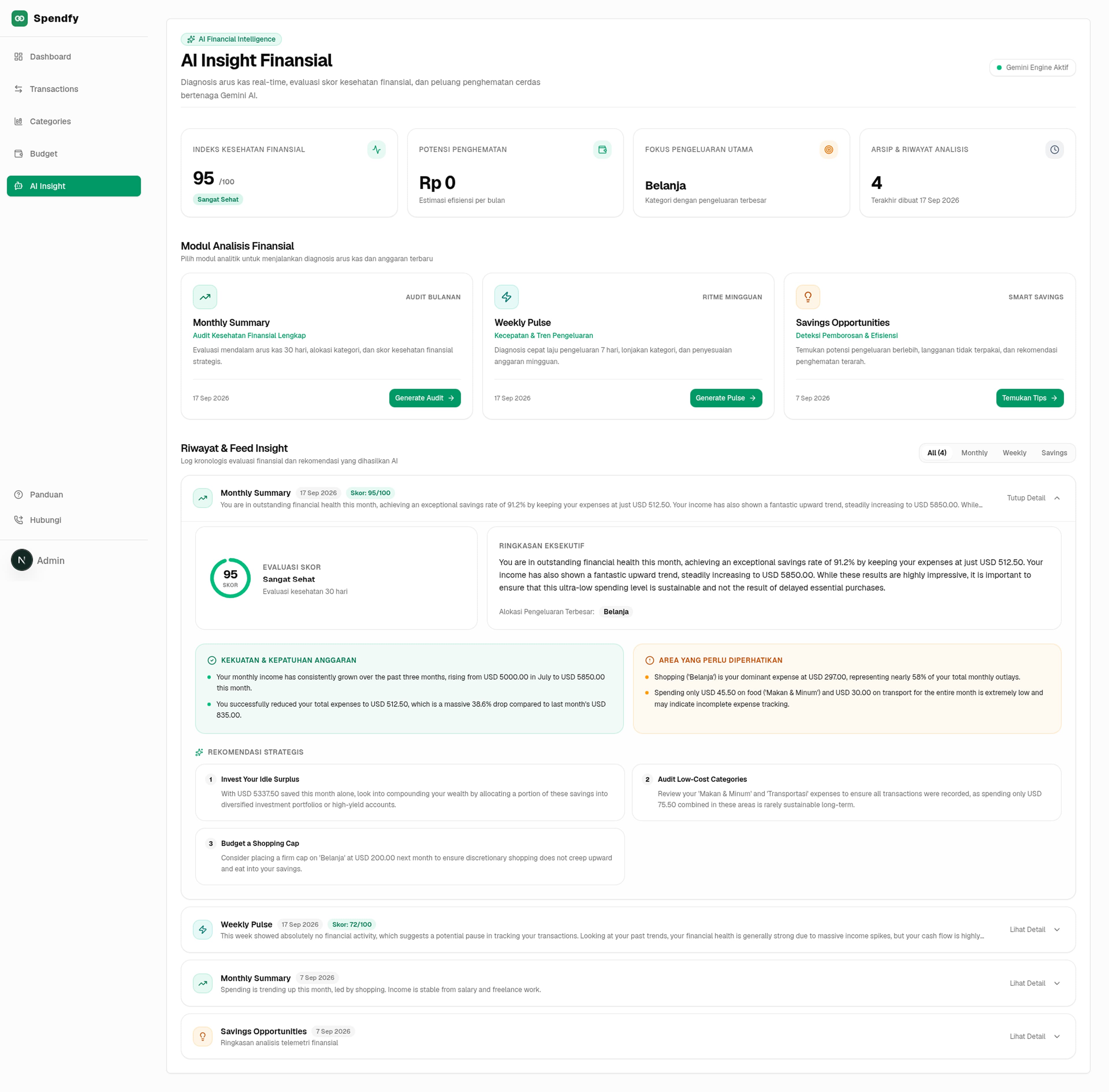Select Budget in the sidebar

74,154
